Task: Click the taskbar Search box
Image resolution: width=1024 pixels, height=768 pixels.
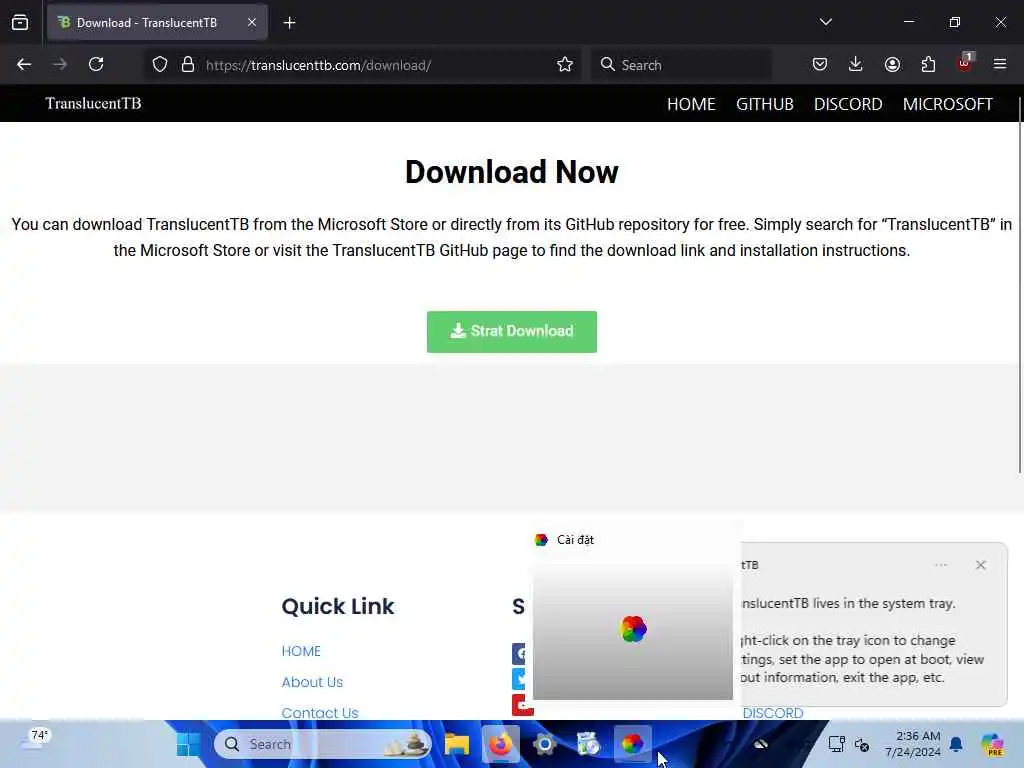Action: 323,744
